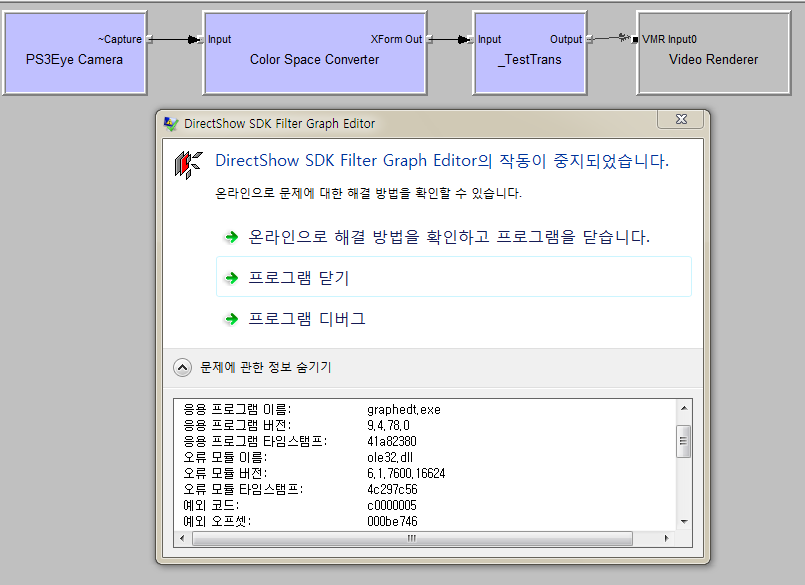Choose 프로그램 디버그 to debug the program
Viewport: 805px width, 585px height.
coord(307,319)
